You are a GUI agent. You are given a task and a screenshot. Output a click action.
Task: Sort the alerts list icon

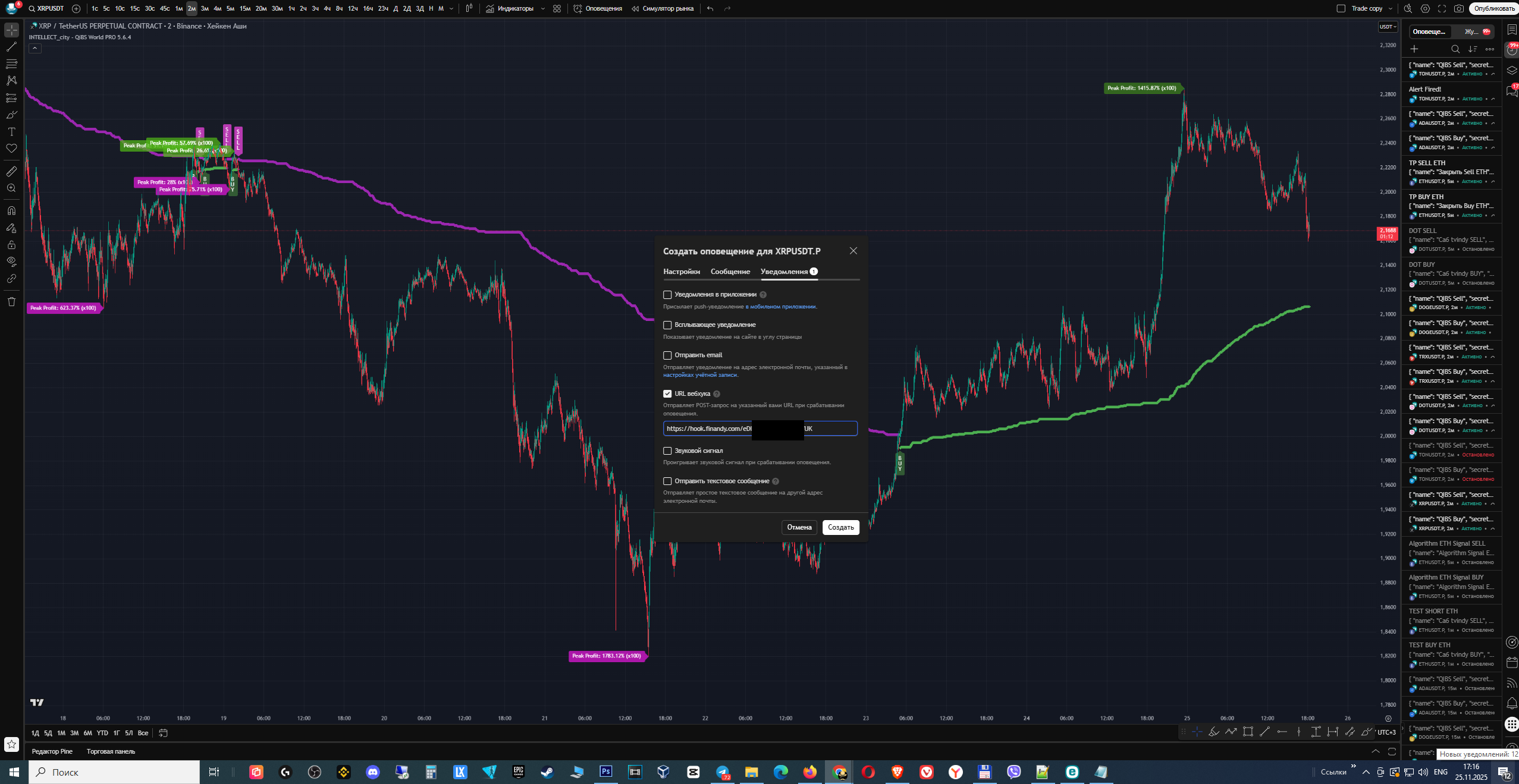click(x=1472, y=49)
